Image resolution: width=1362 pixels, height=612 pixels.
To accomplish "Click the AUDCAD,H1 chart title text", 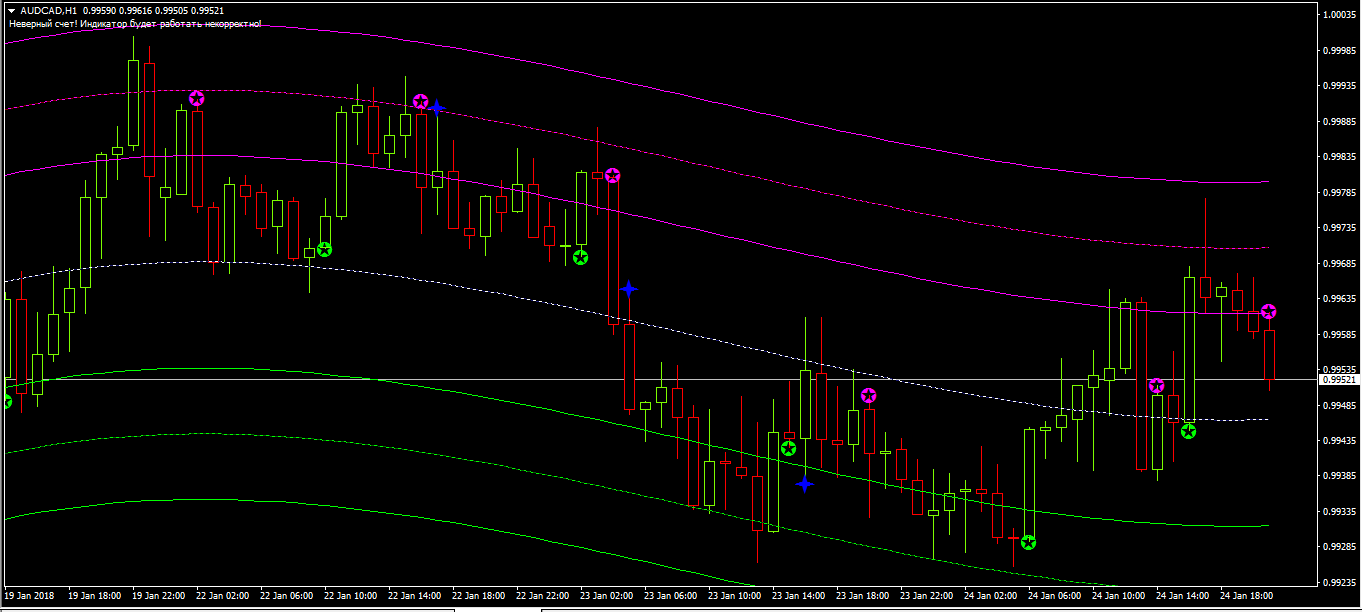I will (50, 10).
